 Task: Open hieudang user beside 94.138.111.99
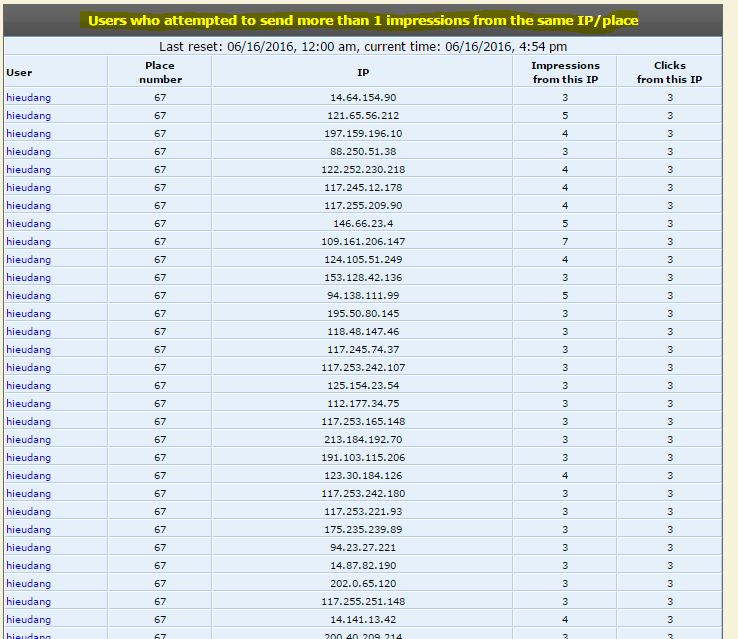(x=28, y=296)
